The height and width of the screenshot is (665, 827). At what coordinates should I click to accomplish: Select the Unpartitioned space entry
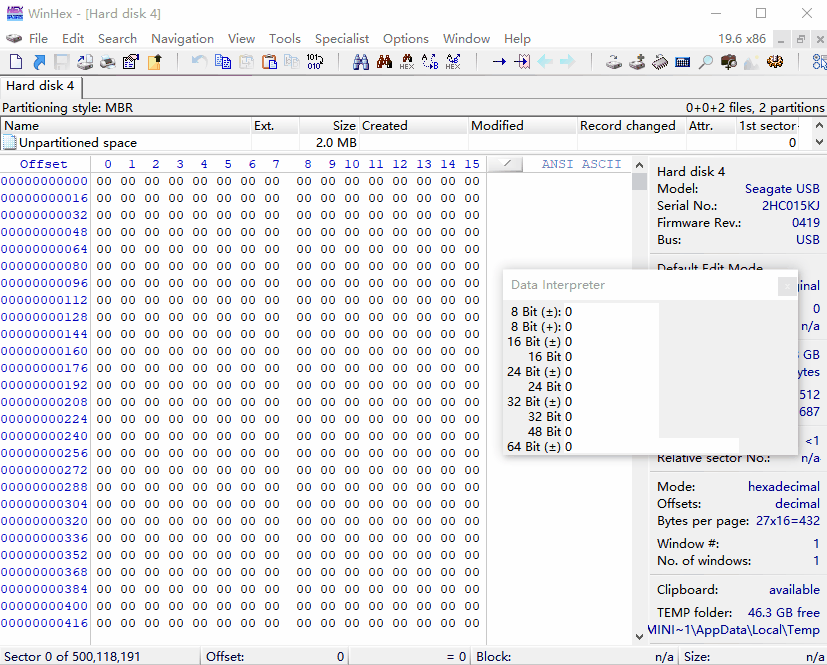click(x=78, y=143)
